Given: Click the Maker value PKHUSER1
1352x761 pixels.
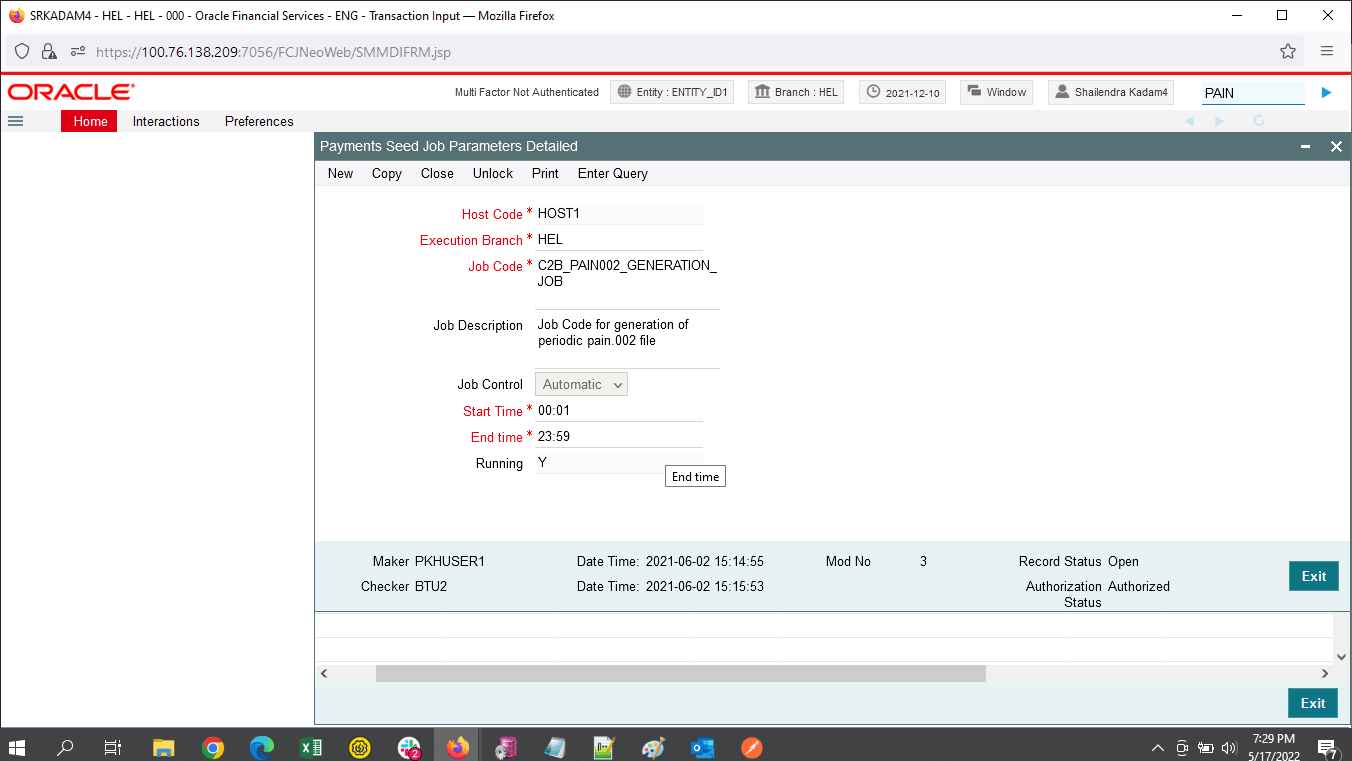Looking at the screenshot, I should coord(450,562).
